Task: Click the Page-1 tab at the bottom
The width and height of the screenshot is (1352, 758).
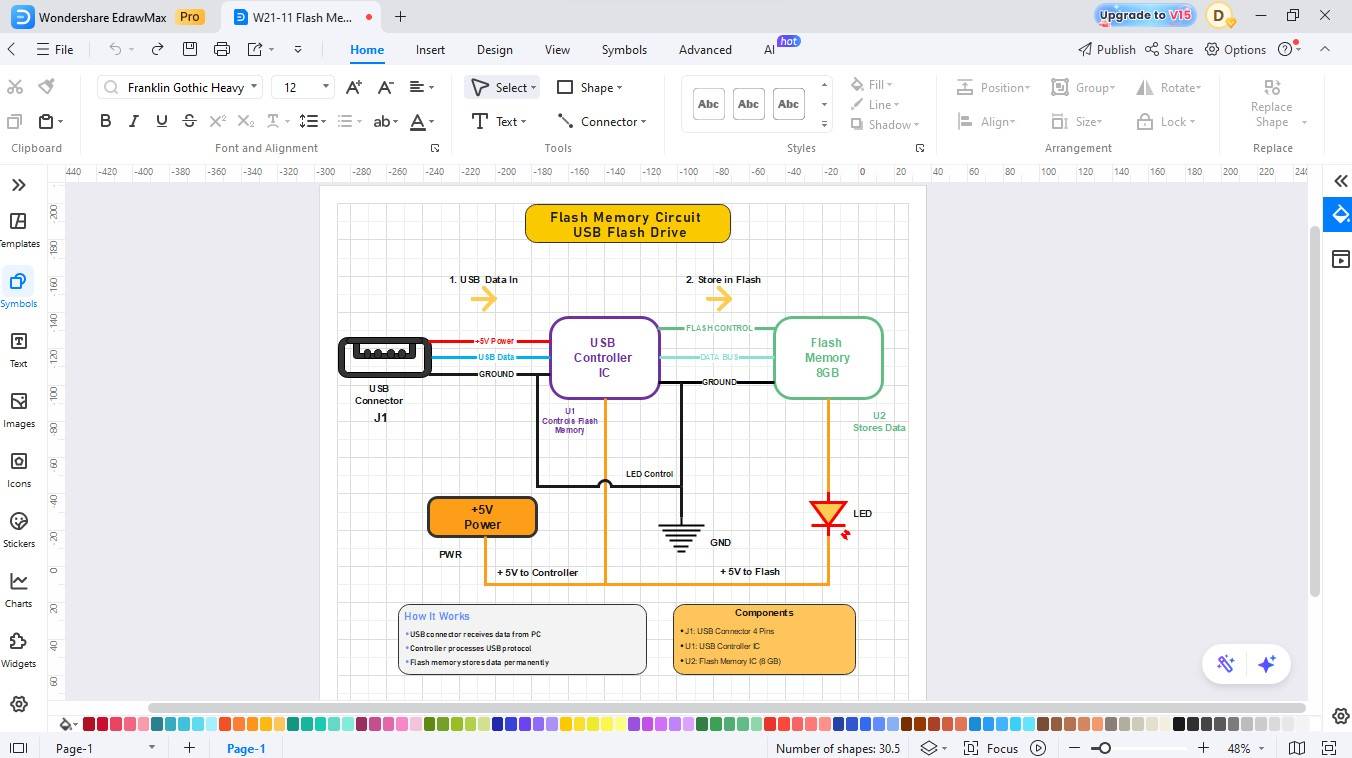Action: pyautogui.click(x=246, y=748)
